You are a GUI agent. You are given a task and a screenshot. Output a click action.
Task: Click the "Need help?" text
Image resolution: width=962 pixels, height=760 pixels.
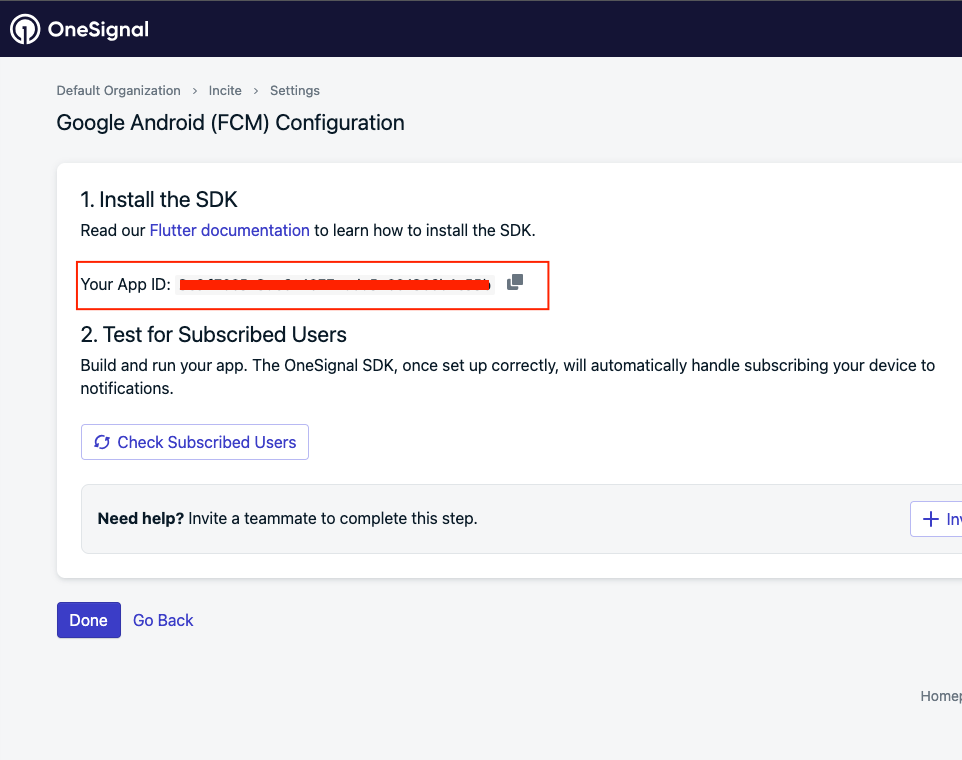[140, 519]
